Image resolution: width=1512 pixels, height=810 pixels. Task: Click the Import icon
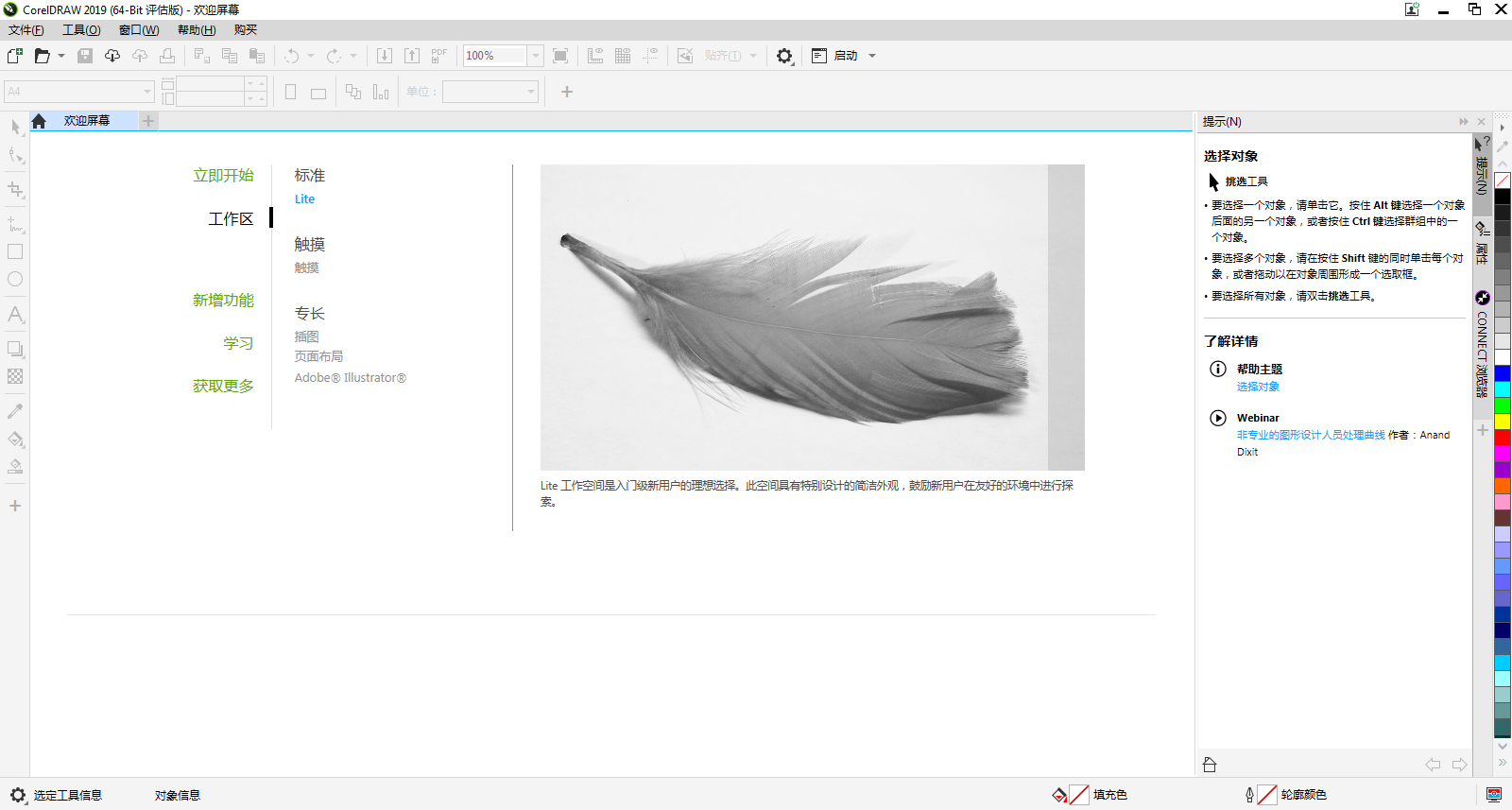pos(385,56)
